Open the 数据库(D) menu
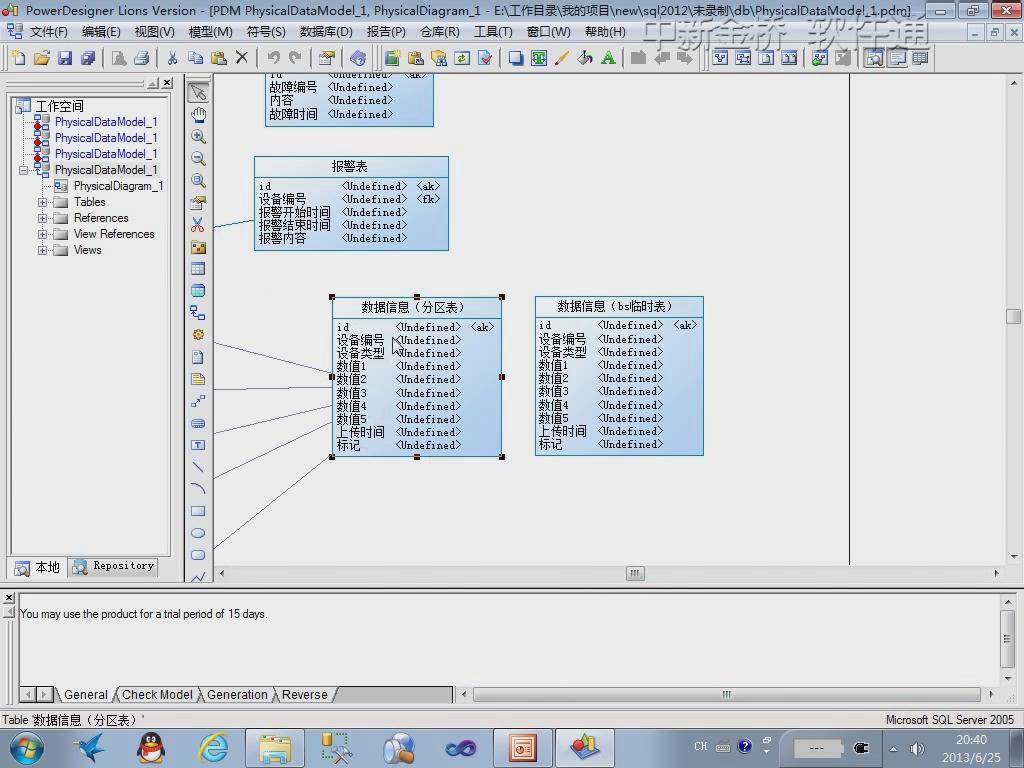Image resolution: width=1024 pixels, height=768 pixels. point(326,32)
